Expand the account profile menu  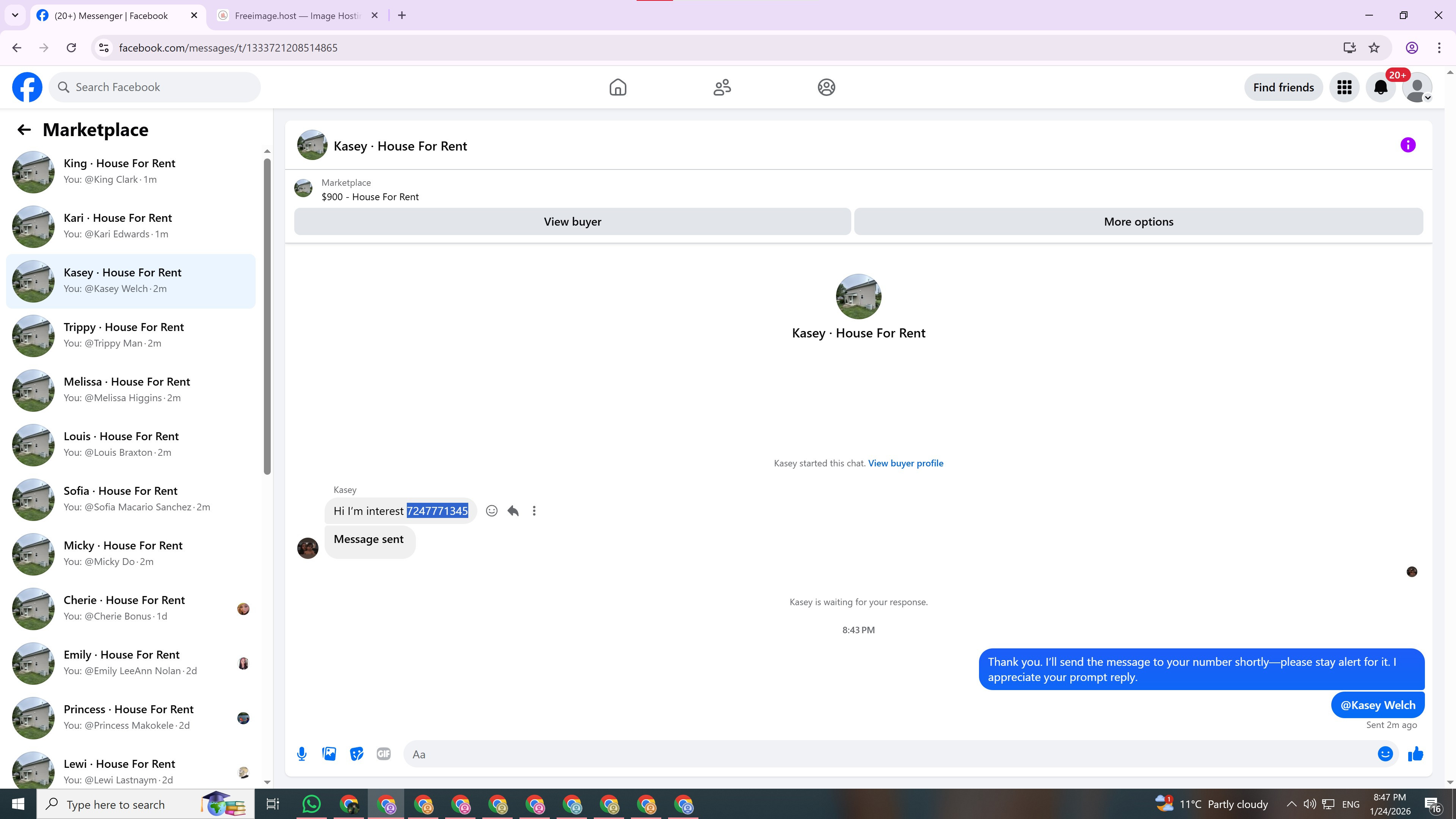1417,88
